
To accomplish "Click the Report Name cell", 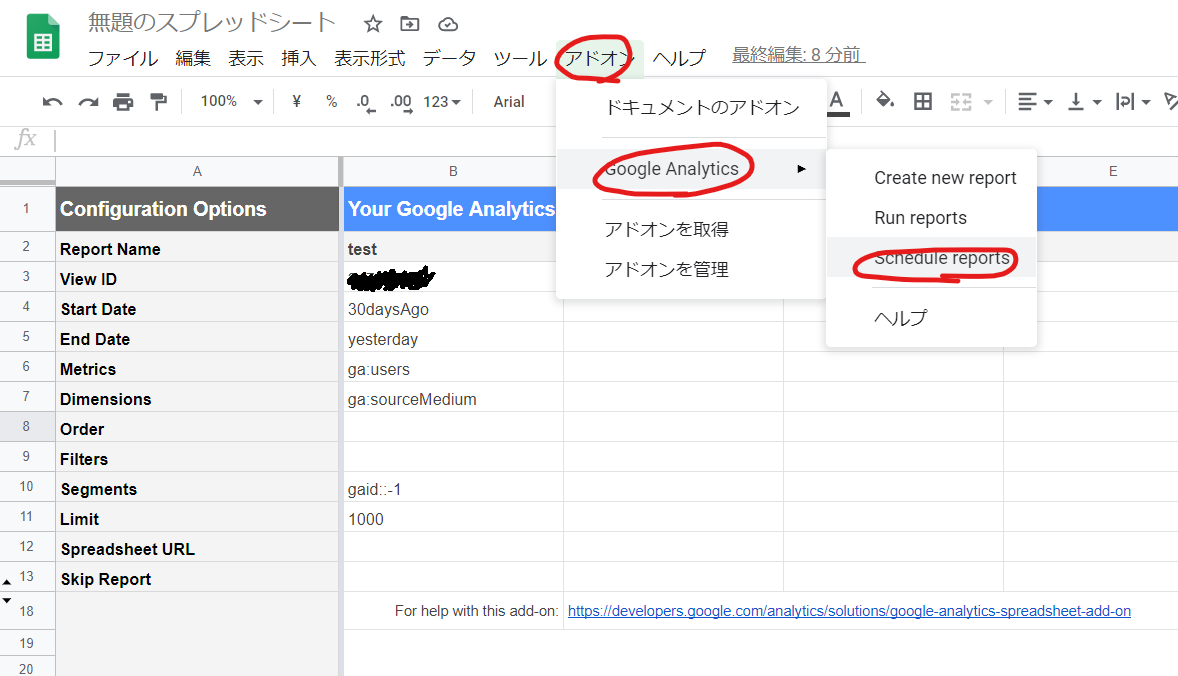I will 197,249.
